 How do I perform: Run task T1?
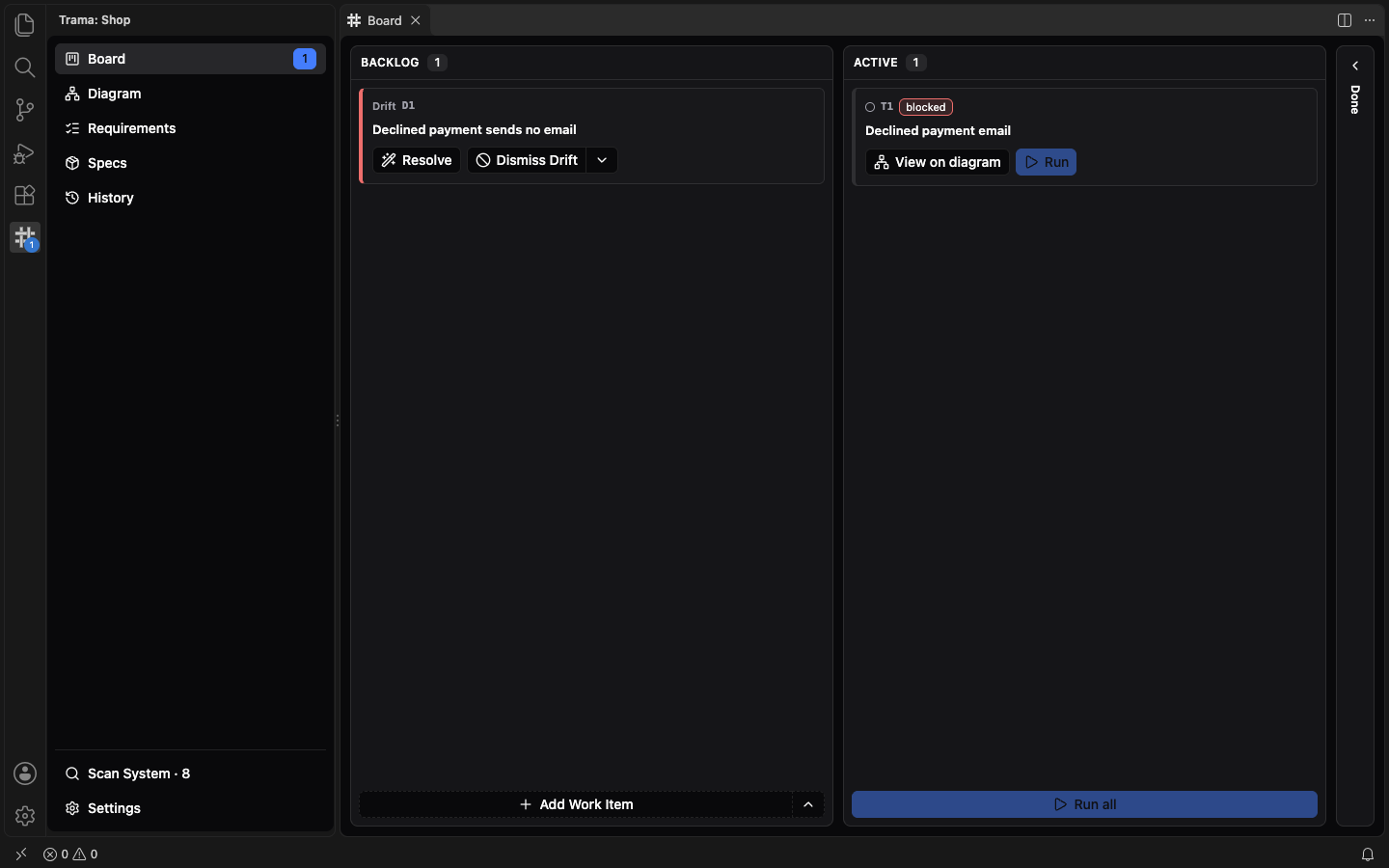1047,162
